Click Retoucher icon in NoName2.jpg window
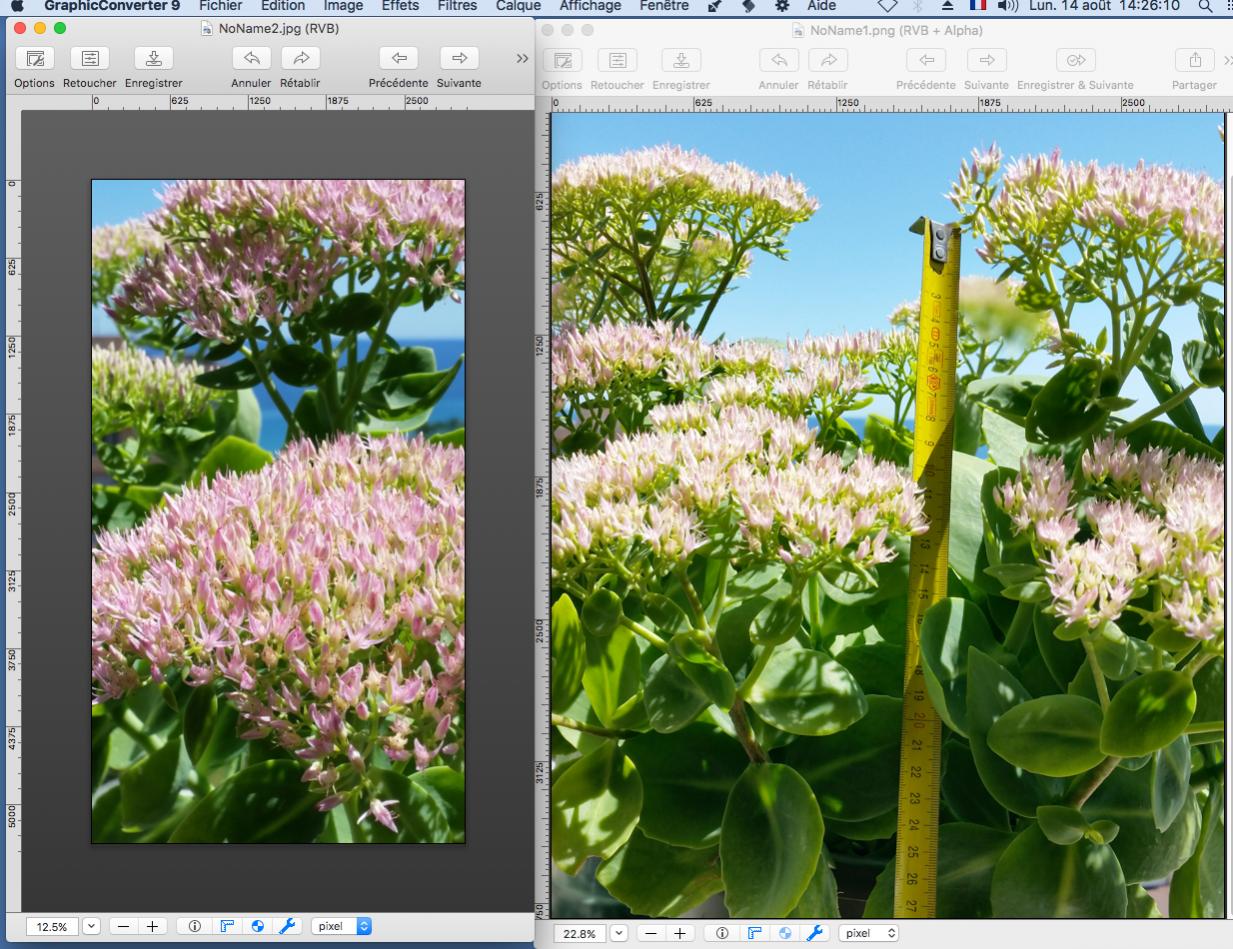Image resolution: width=1233 pixels, height=949 pixels. [90, 58]
